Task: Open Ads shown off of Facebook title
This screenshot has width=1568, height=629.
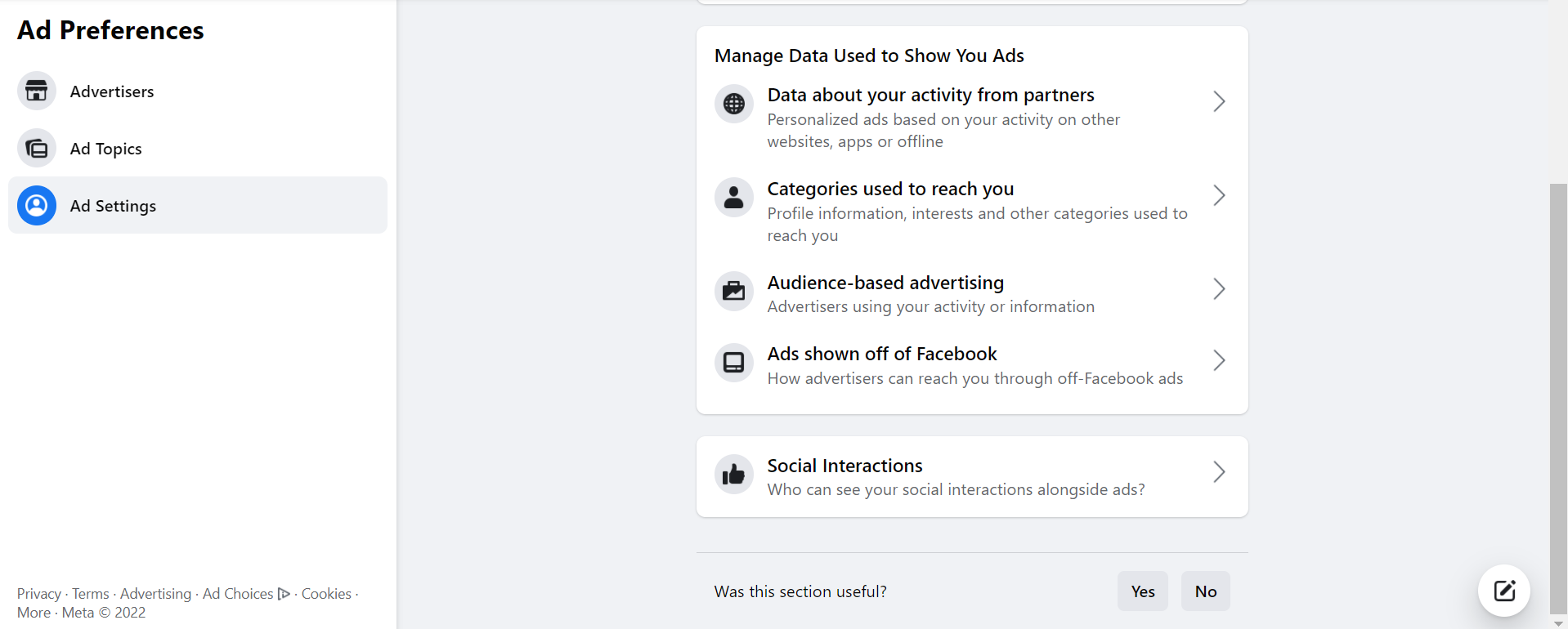Action: click(x=882, y=354)
